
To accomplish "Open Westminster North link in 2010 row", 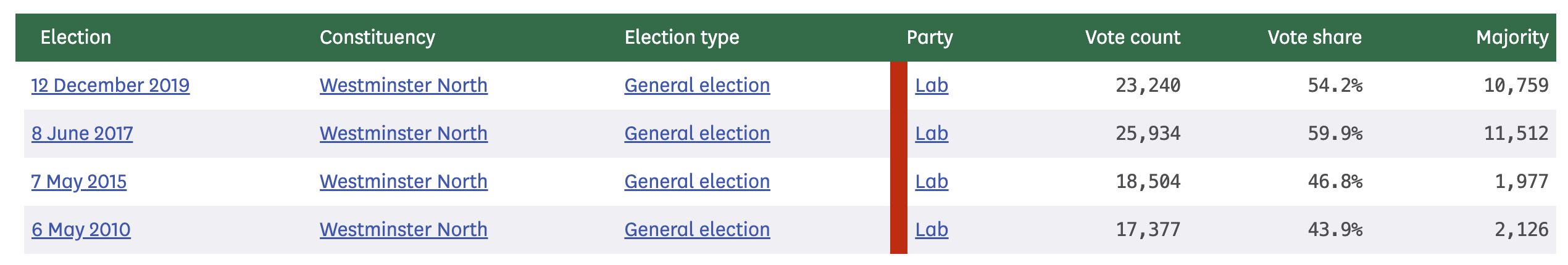I will coord(403,229).
